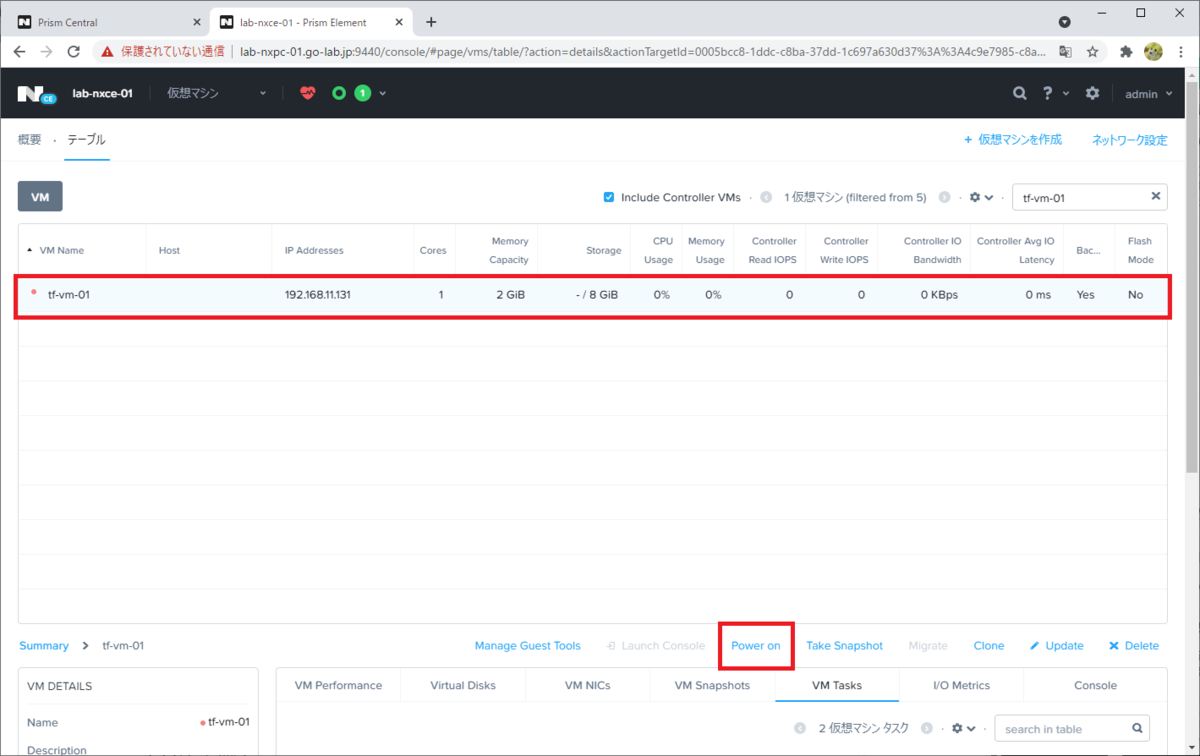Open a new browser tab
The width and height of the screenshot is (1200, 756).
tap(431, 22)
